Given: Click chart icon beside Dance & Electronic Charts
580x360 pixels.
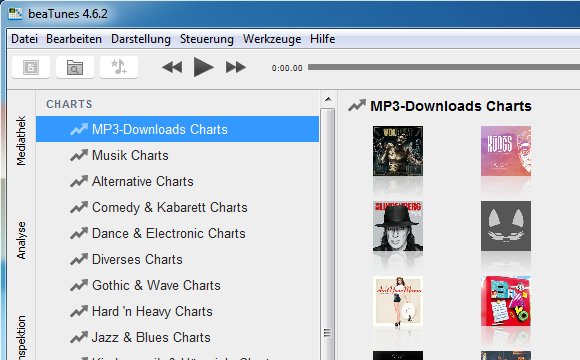Looking at the screenshot, I should 79,233.
